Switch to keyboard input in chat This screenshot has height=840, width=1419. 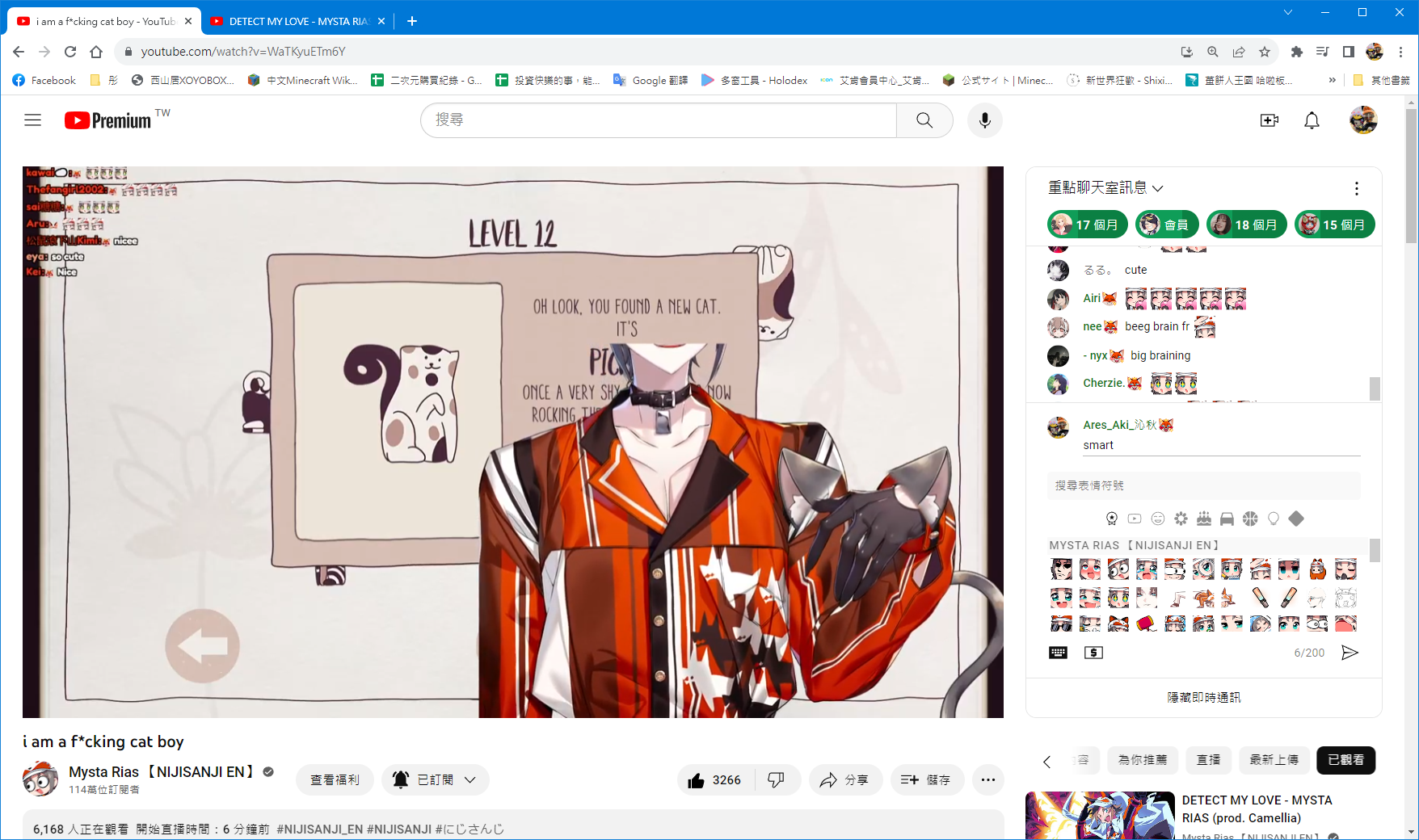[x=1058, y=653]
